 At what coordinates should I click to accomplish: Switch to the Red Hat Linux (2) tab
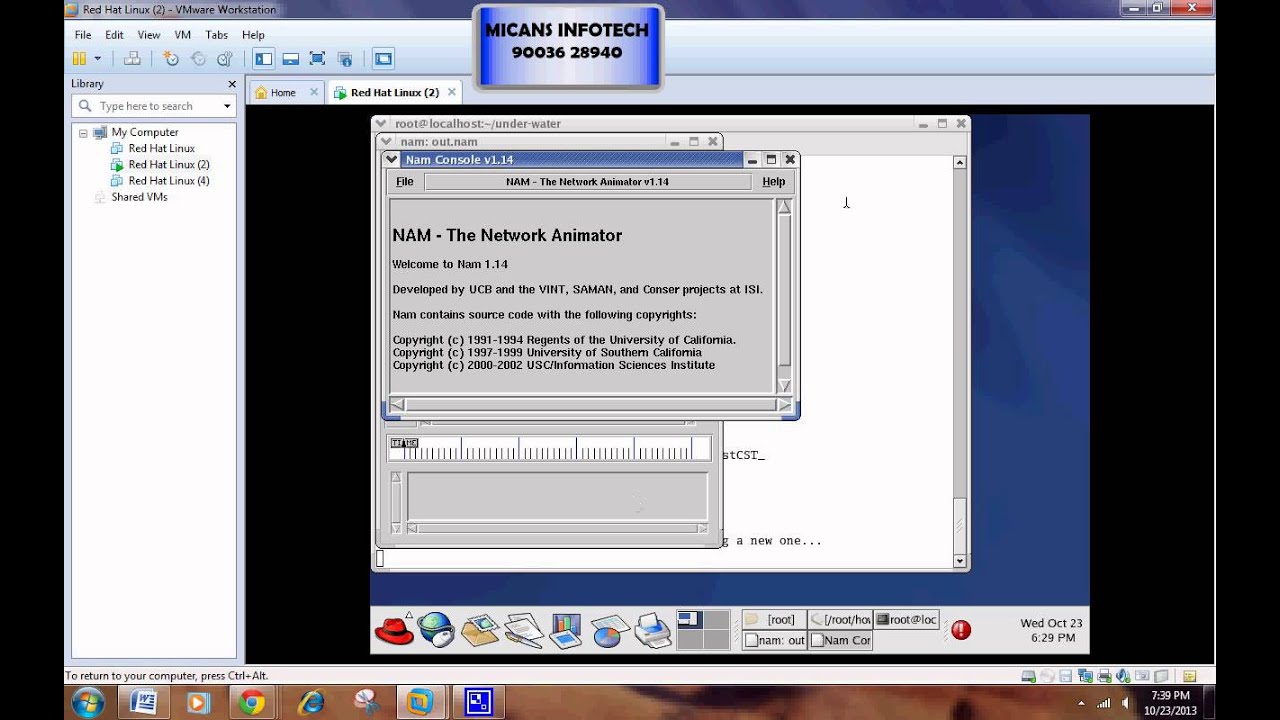tap(394, 92)
